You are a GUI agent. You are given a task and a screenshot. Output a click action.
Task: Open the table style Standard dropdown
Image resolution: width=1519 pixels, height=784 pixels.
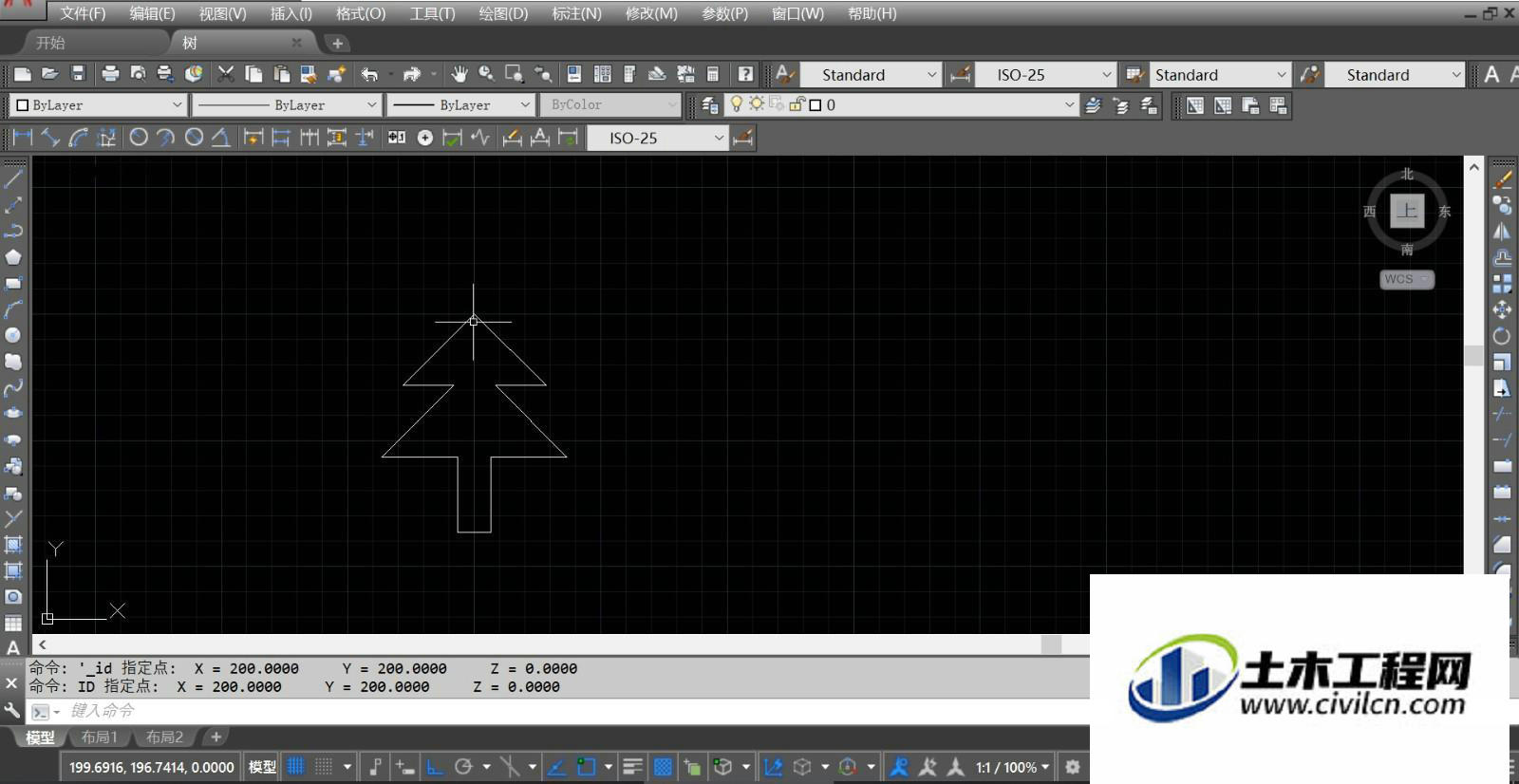point(1220,74)
